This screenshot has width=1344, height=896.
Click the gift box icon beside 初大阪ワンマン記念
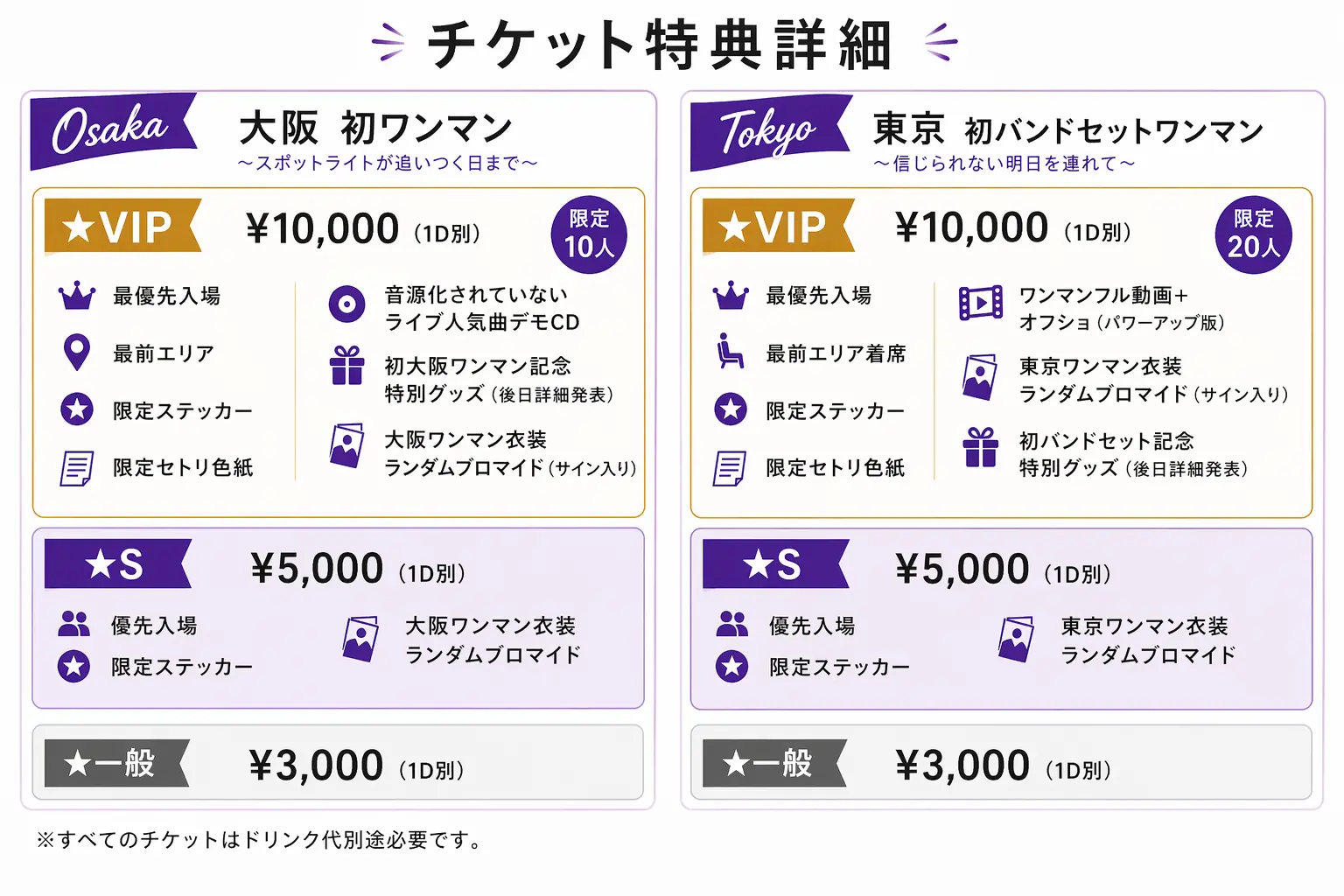point(347,366)
